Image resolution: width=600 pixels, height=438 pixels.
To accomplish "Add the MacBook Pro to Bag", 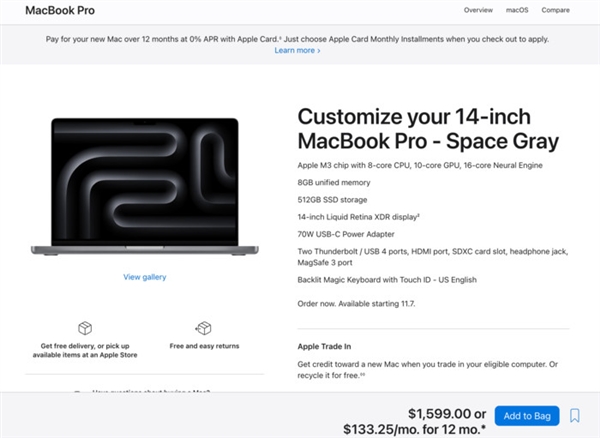I will (526, 416).
